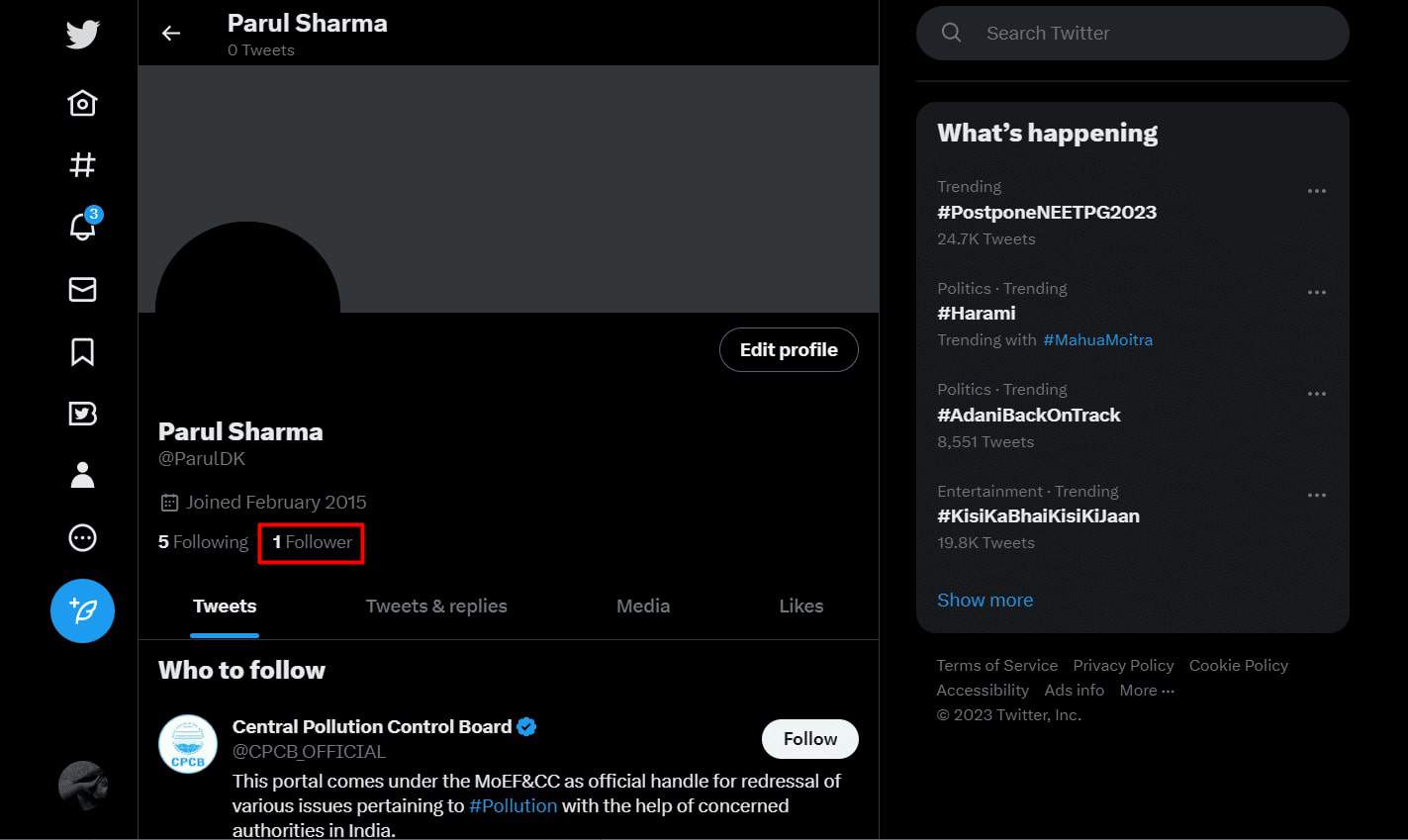1408x840 pixels.
Task: Click the Search Twitter field
Action: tap(1133, 33)
